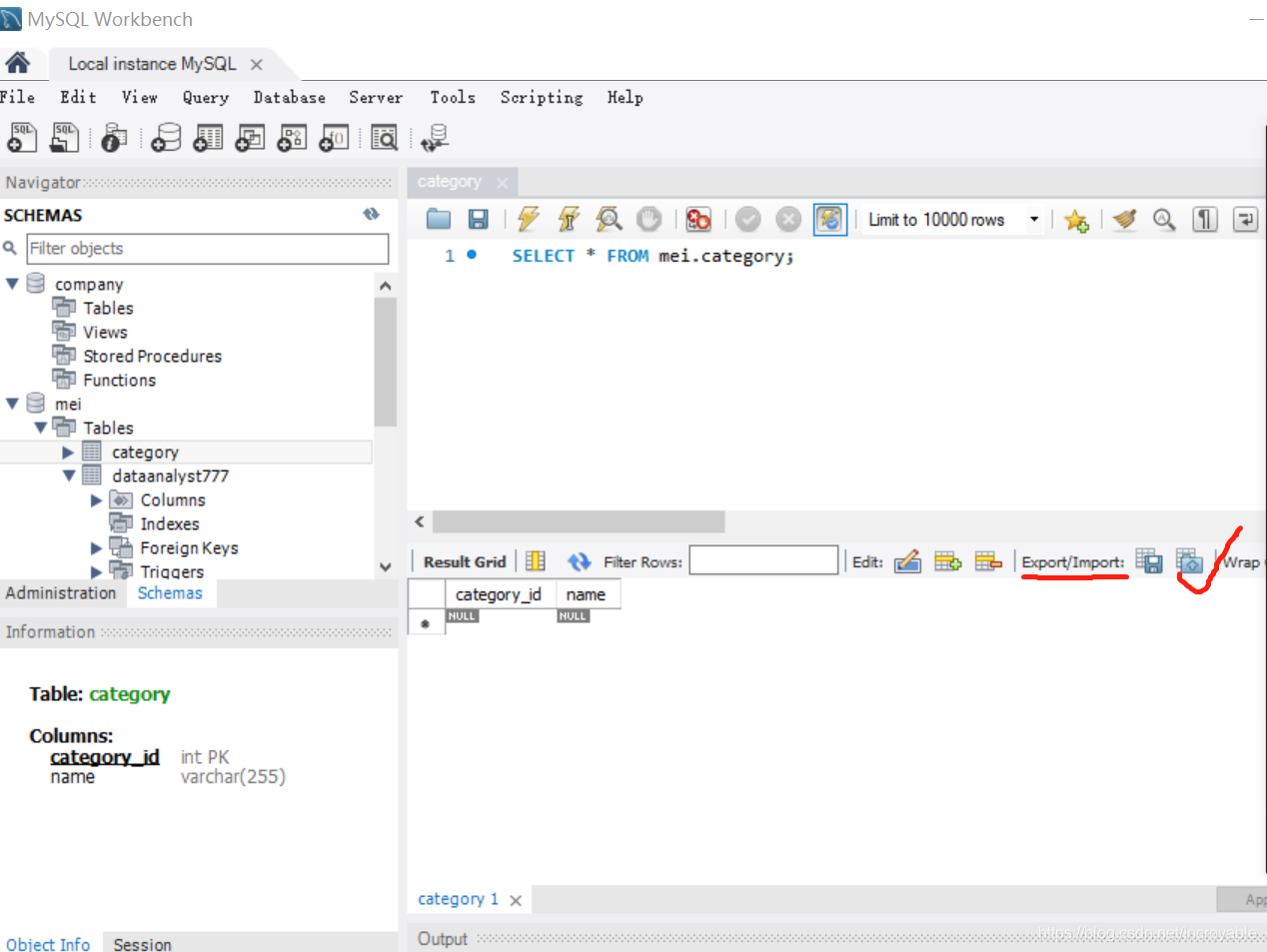Create a new stored procedure icon
1267x952 pixels.
[292, 138]
